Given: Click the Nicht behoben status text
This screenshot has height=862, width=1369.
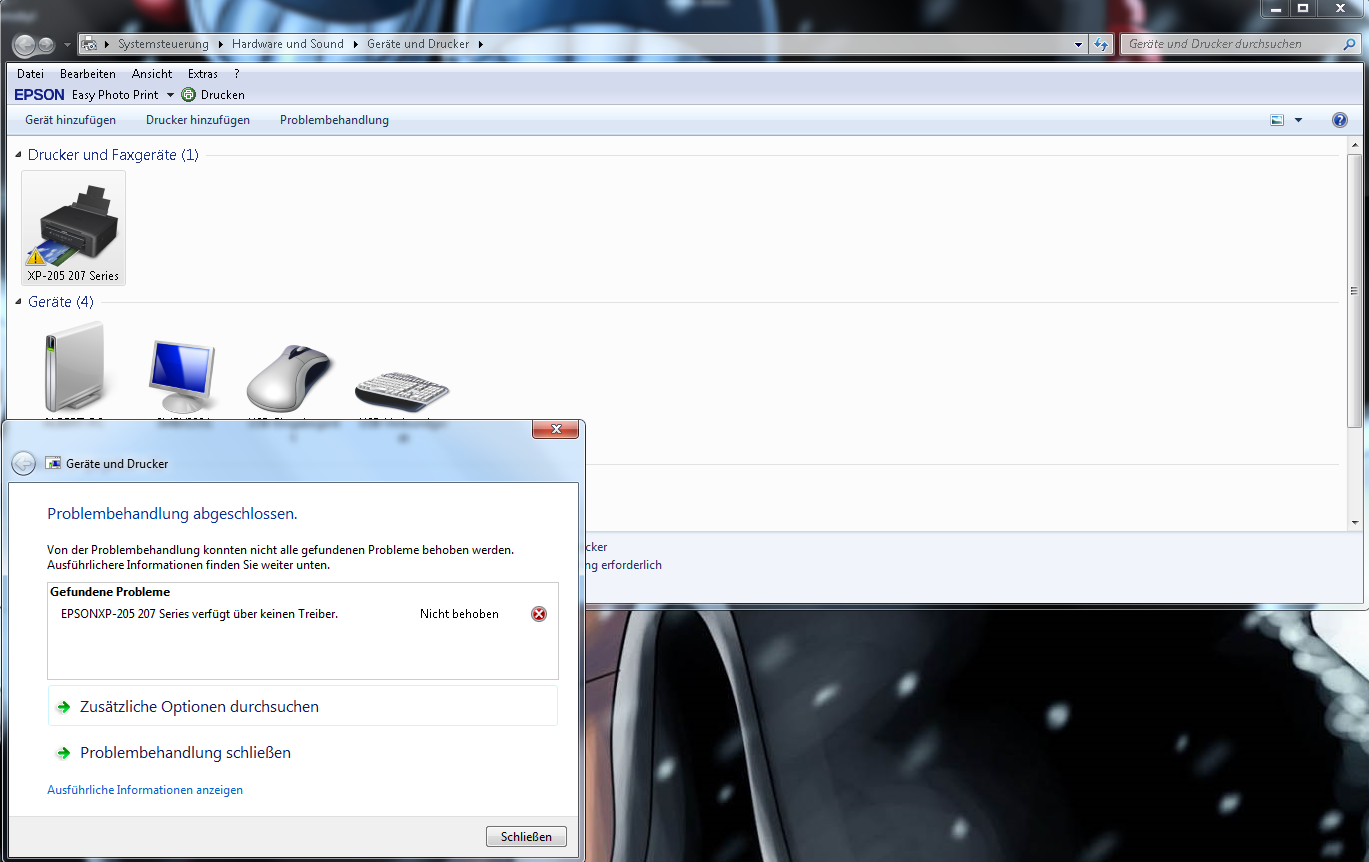Looking at the screenshot, I should (x=459, y=614).
